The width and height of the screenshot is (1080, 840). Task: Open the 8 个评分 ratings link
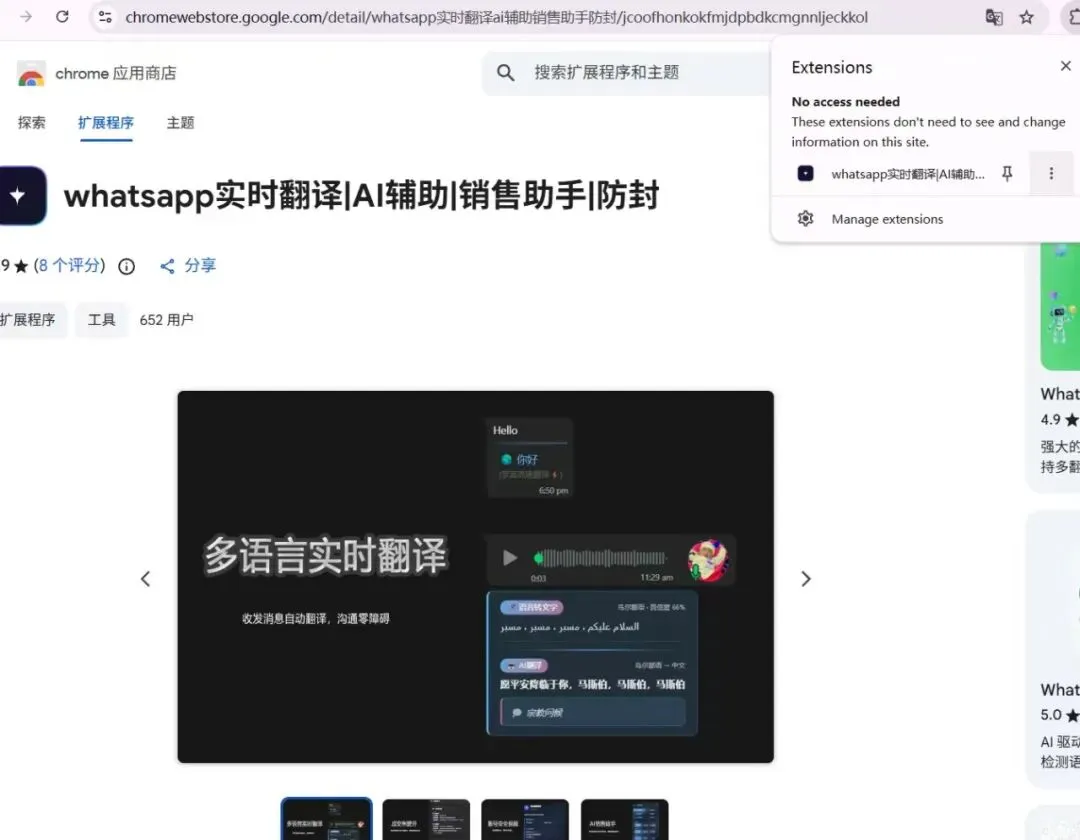click(70, 265)
